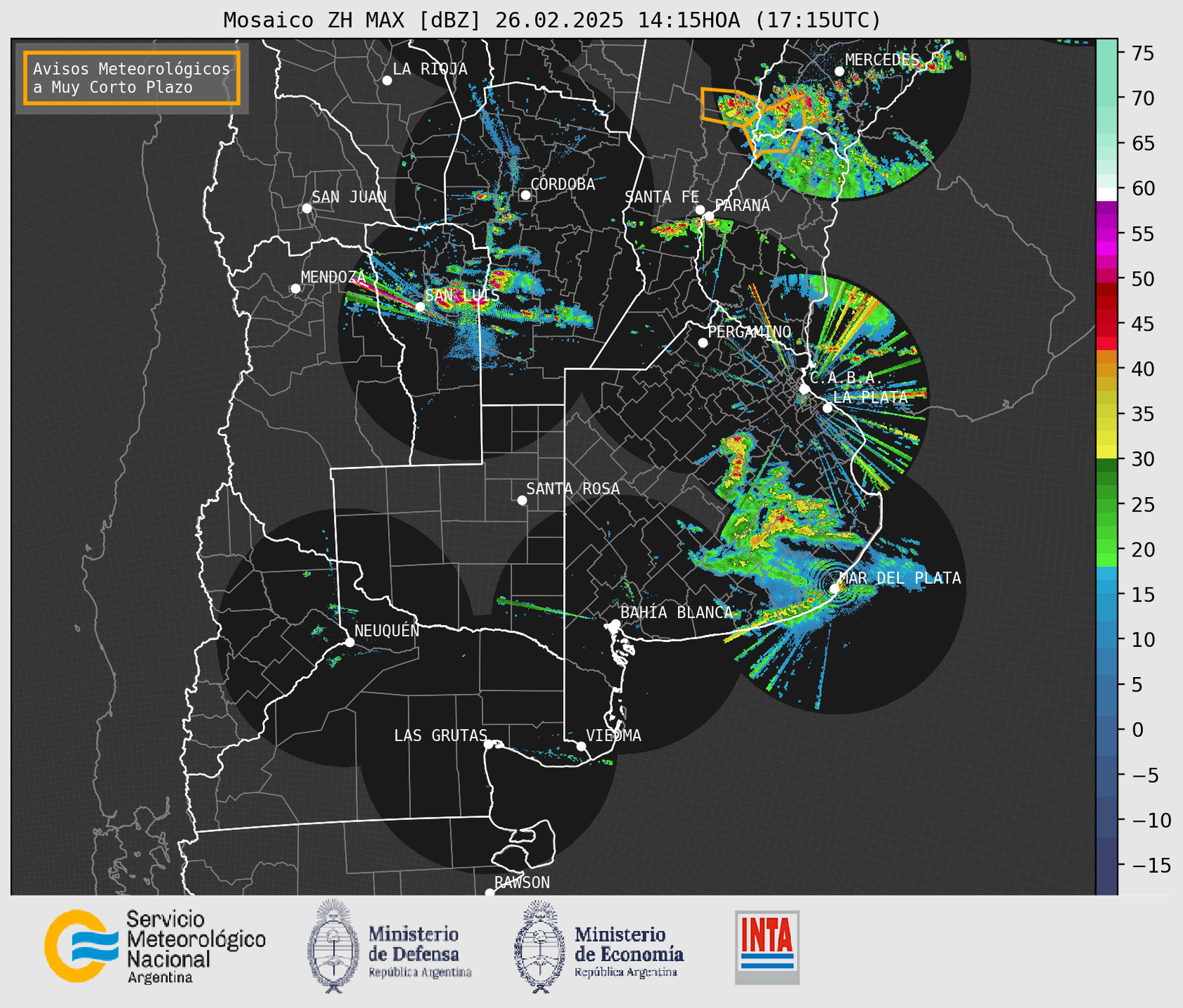Screen dimensions: 1183x1008
Task: Click the NEUQUÉN city label
Action: (x=387, y=631)
